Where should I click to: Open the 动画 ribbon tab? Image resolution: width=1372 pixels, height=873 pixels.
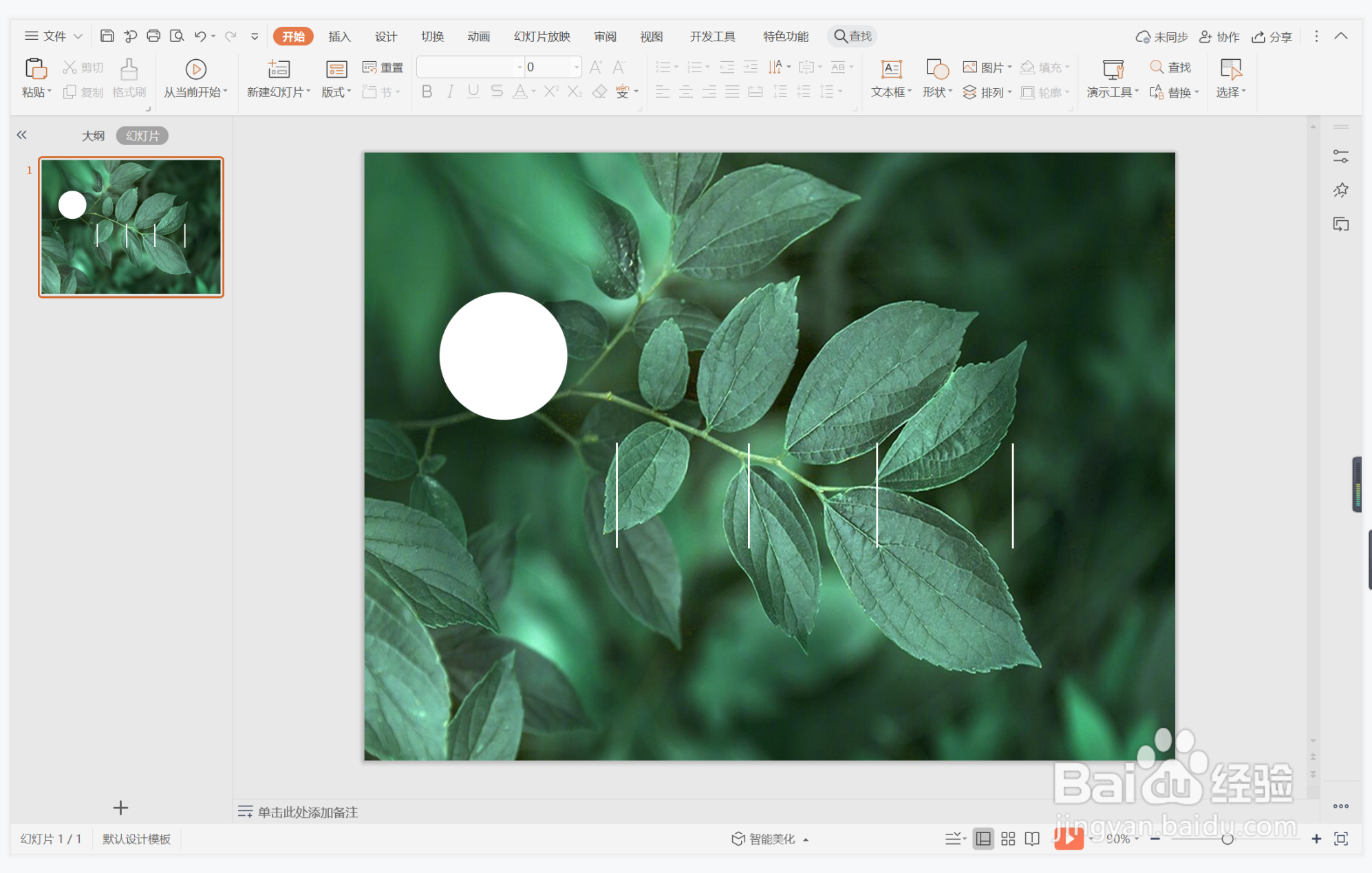(x=478, y=36)
